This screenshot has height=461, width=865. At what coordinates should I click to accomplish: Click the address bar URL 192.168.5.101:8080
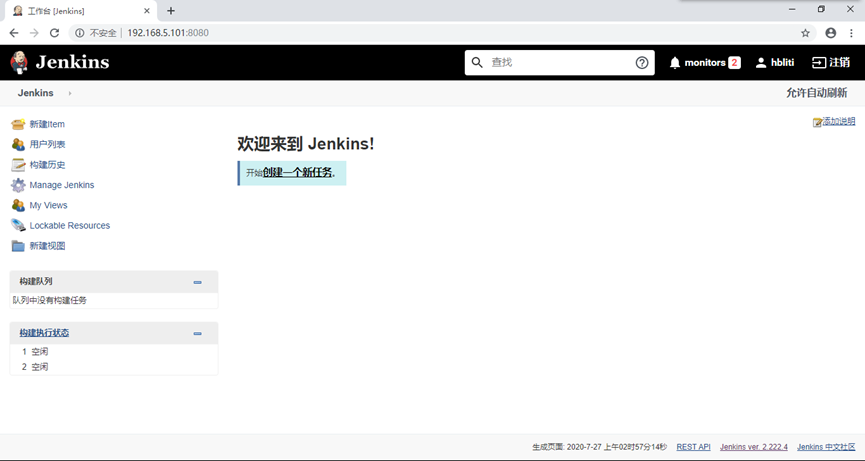pyautogui.click(x=168, y=33)
